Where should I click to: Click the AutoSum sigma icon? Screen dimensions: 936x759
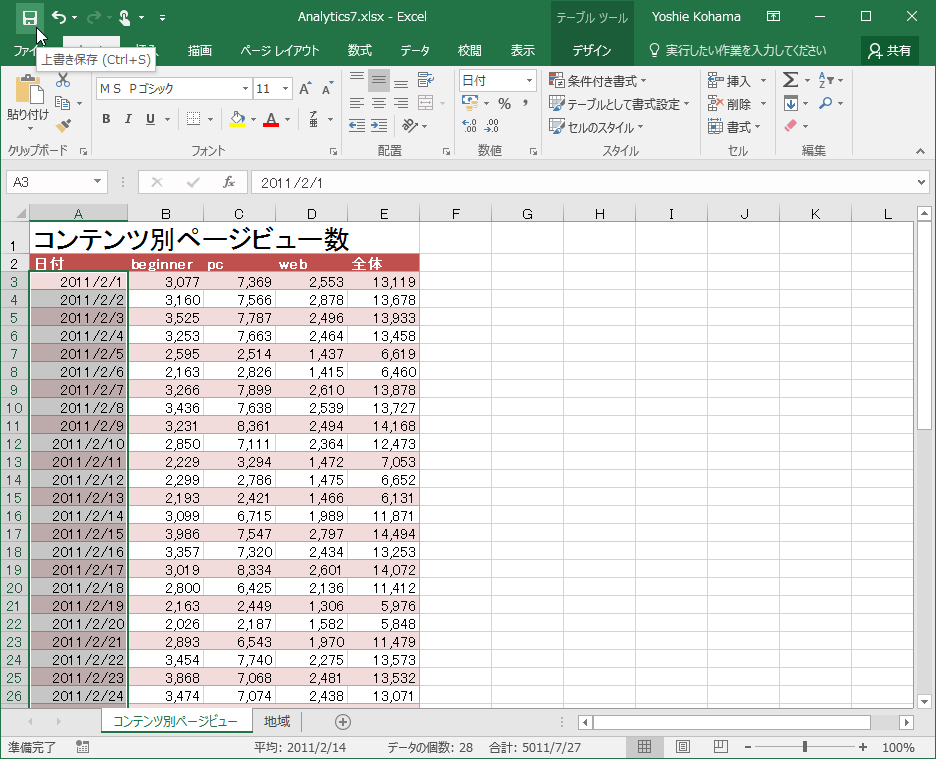(790, 79)
